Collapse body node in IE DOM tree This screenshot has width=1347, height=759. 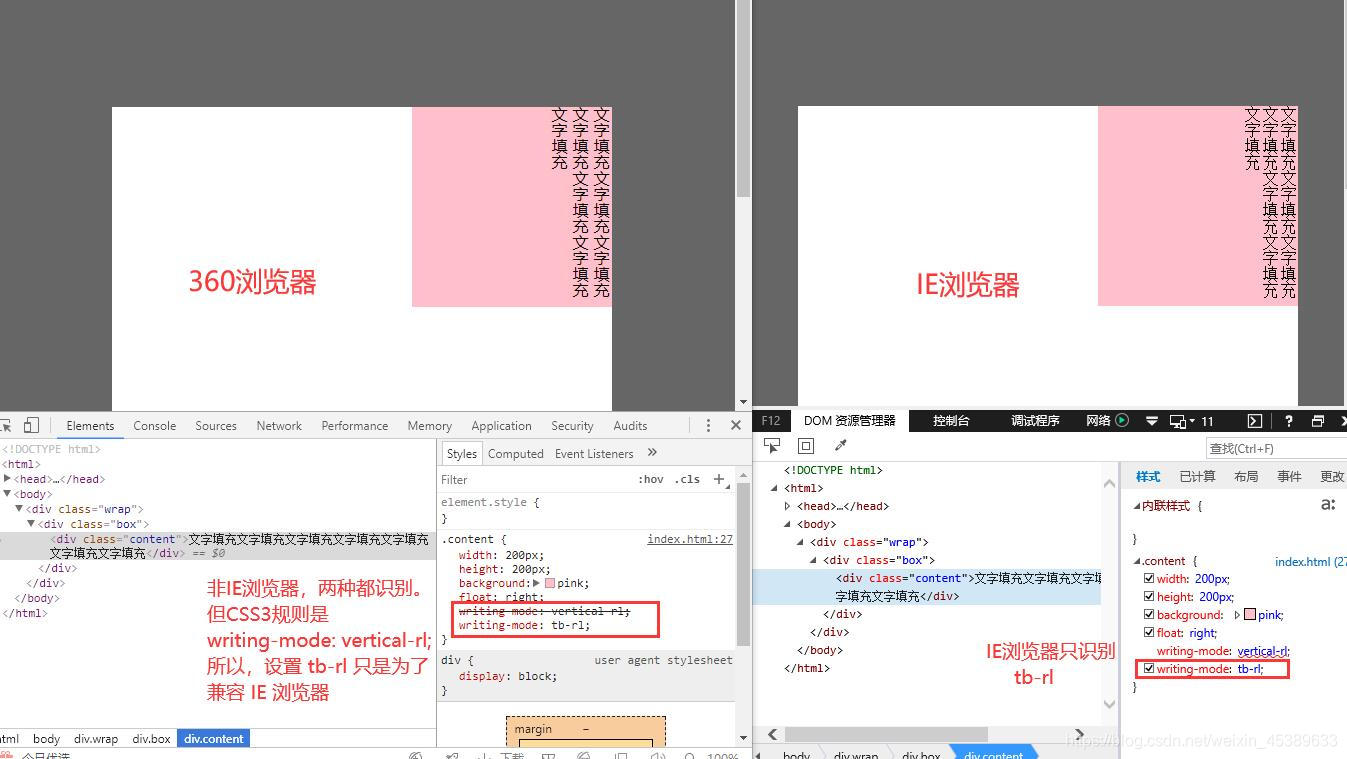pyautogui.click(x=788, y=524)
